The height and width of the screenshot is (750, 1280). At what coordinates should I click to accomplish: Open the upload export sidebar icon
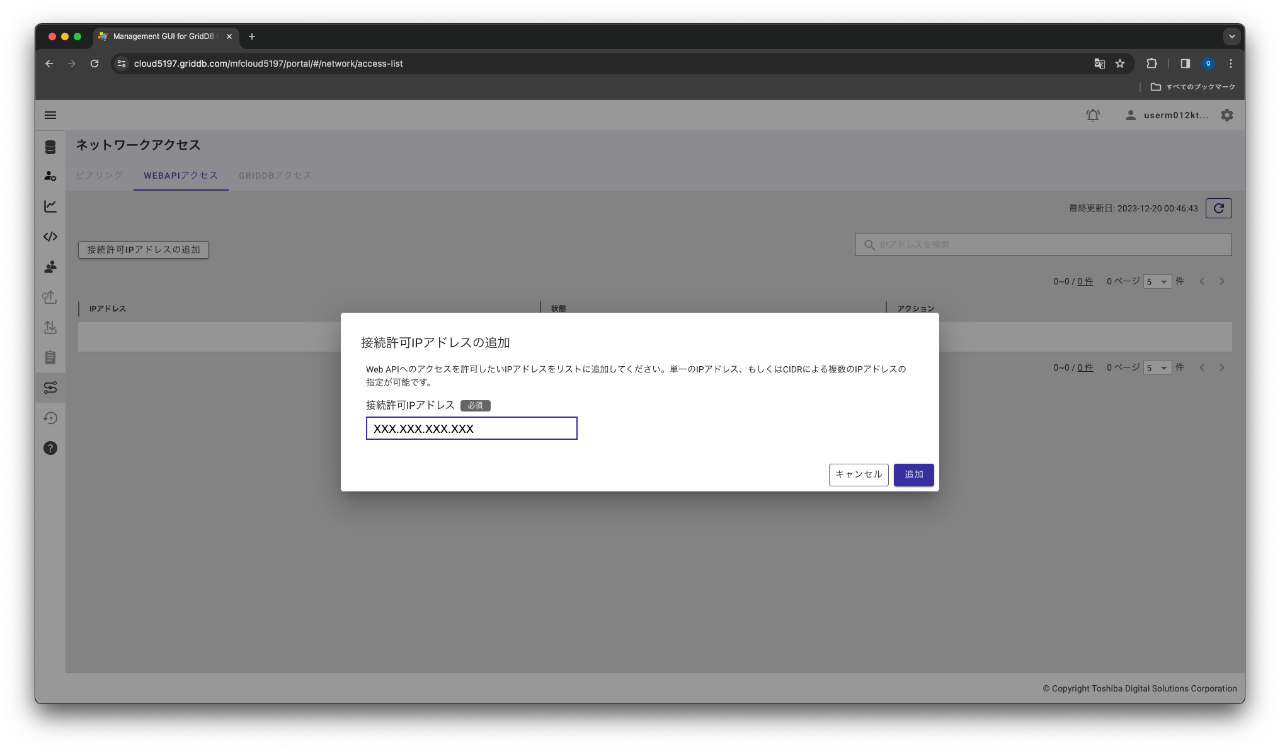(50, 297)
